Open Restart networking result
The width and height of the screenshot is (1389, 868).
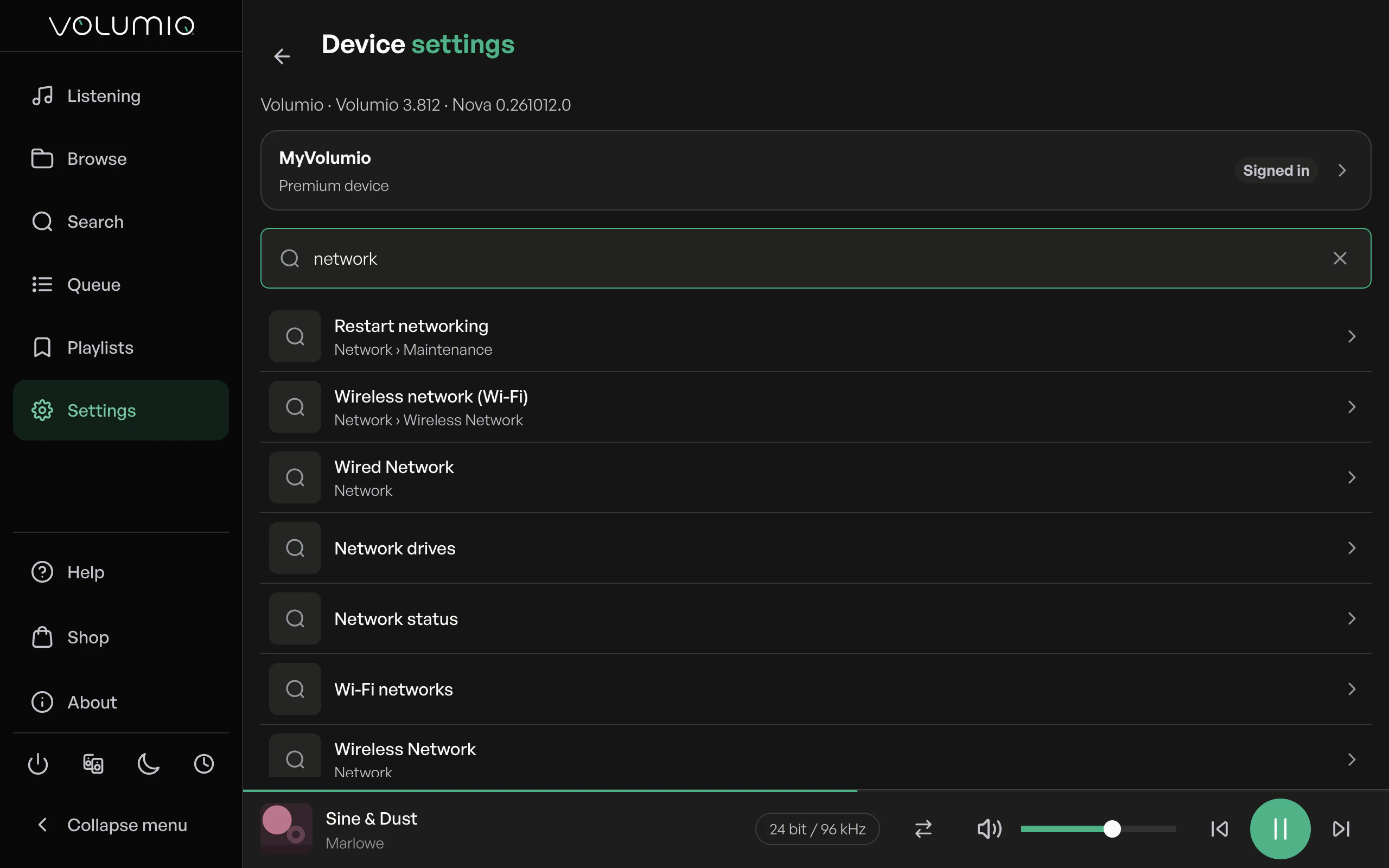815,336
